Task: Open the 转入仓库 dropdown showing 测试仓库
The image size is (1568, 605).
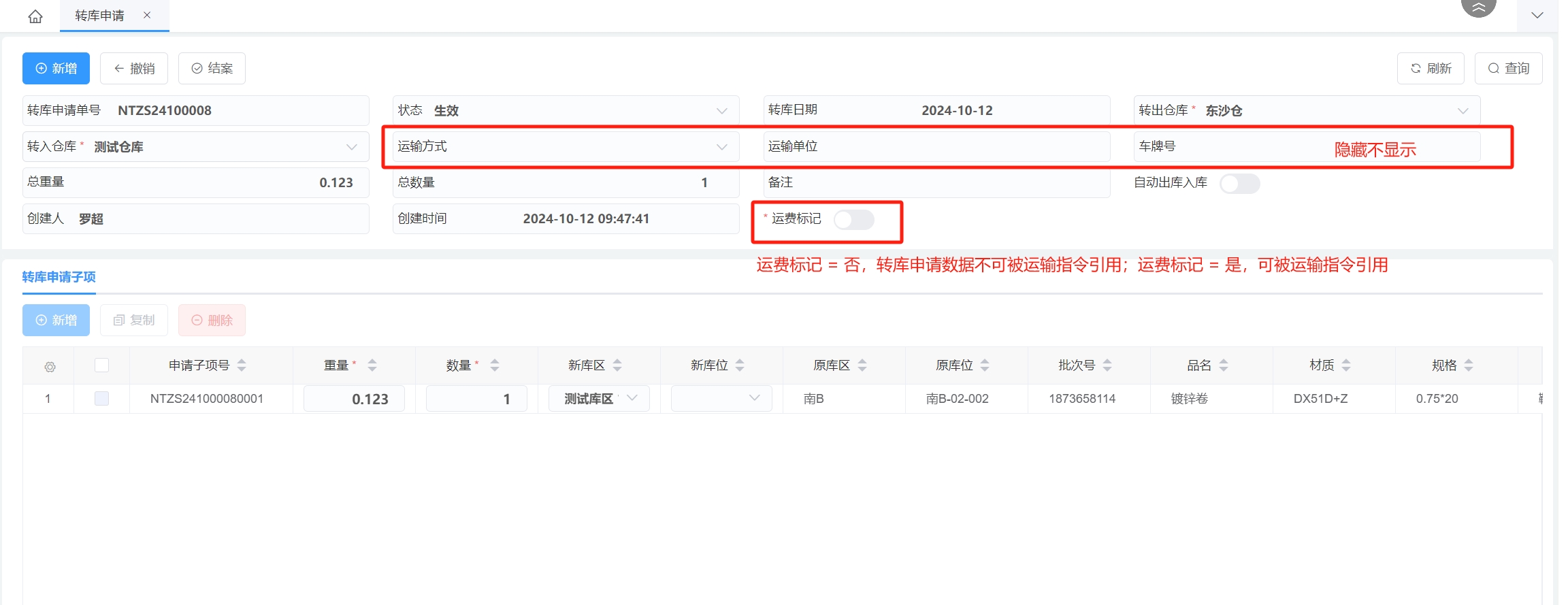Action: click(x=196, y=146)
